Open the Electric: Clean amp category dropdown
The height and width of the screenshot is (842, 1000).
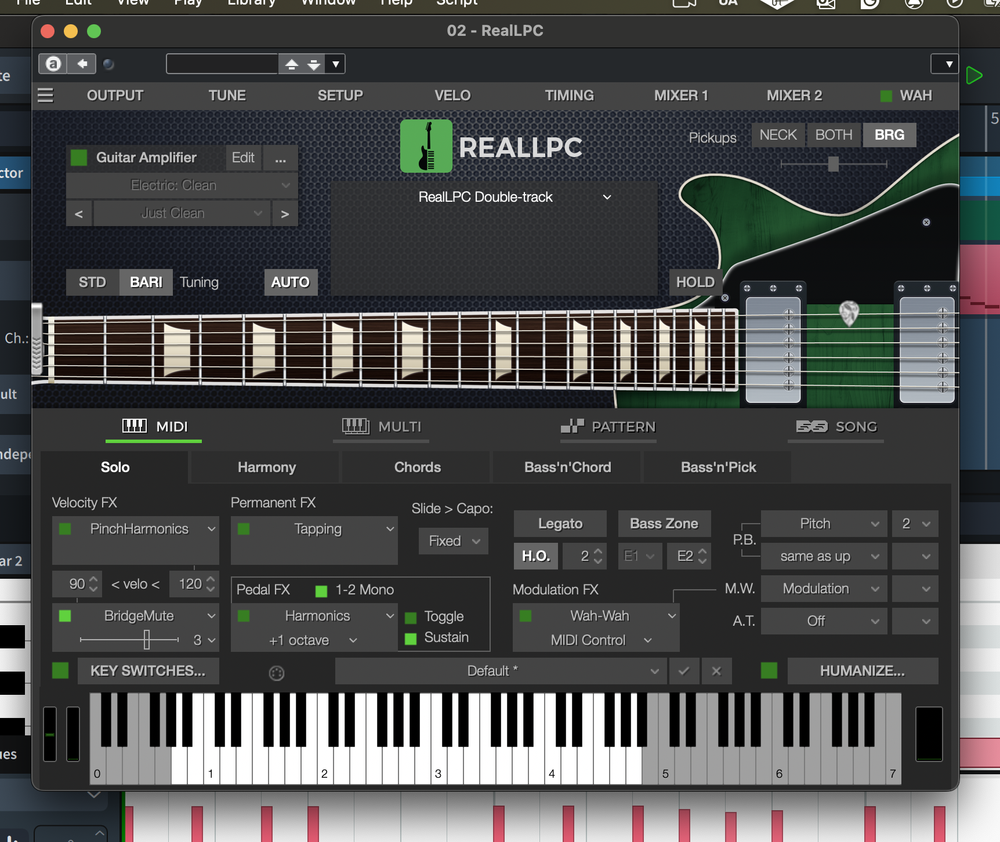(x=181, y=186)
